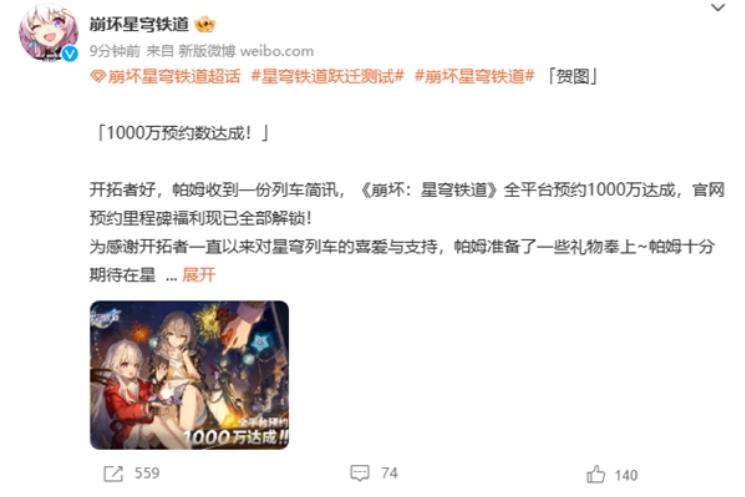
Task: Open comments via the speech bubble icon
Action: [360, 473]
